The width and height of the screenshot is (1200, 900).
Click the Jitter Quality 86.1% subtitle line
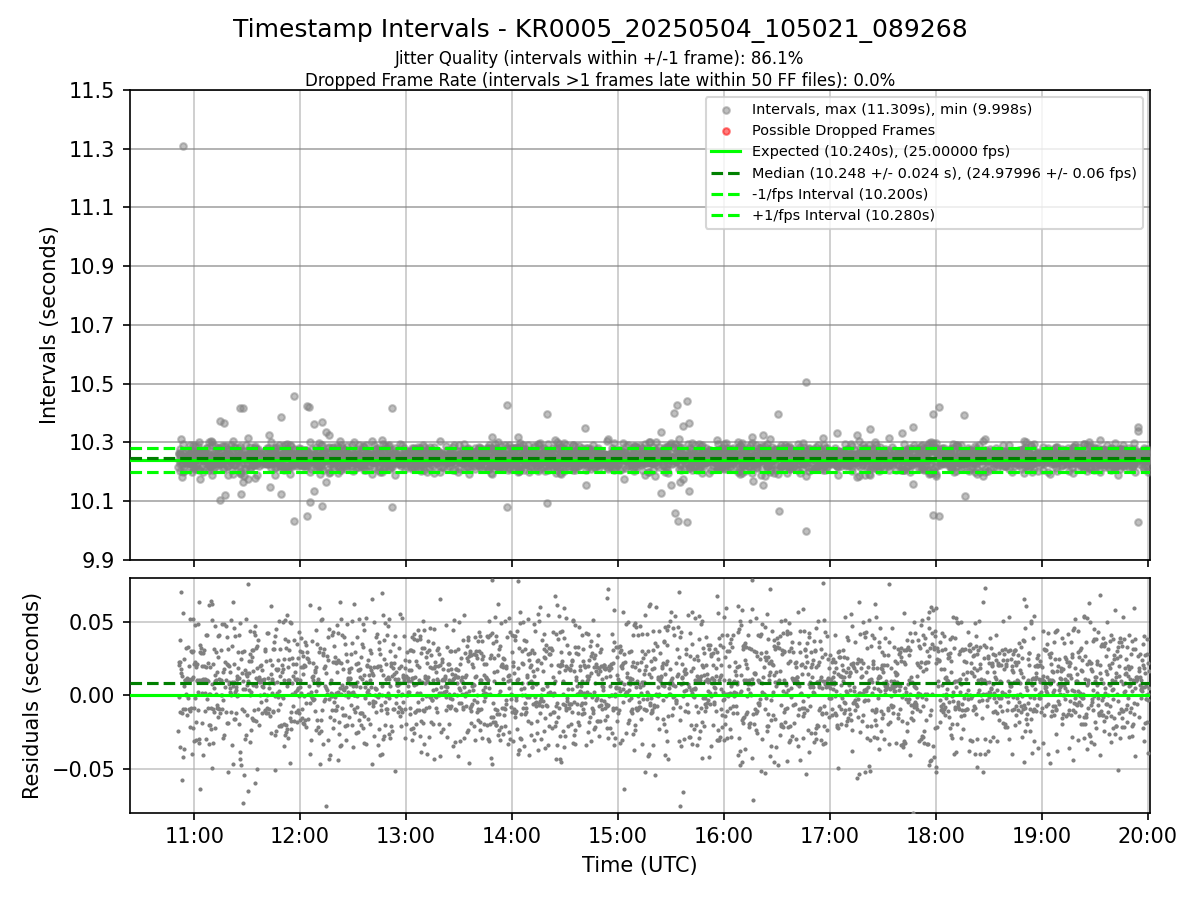600,59
